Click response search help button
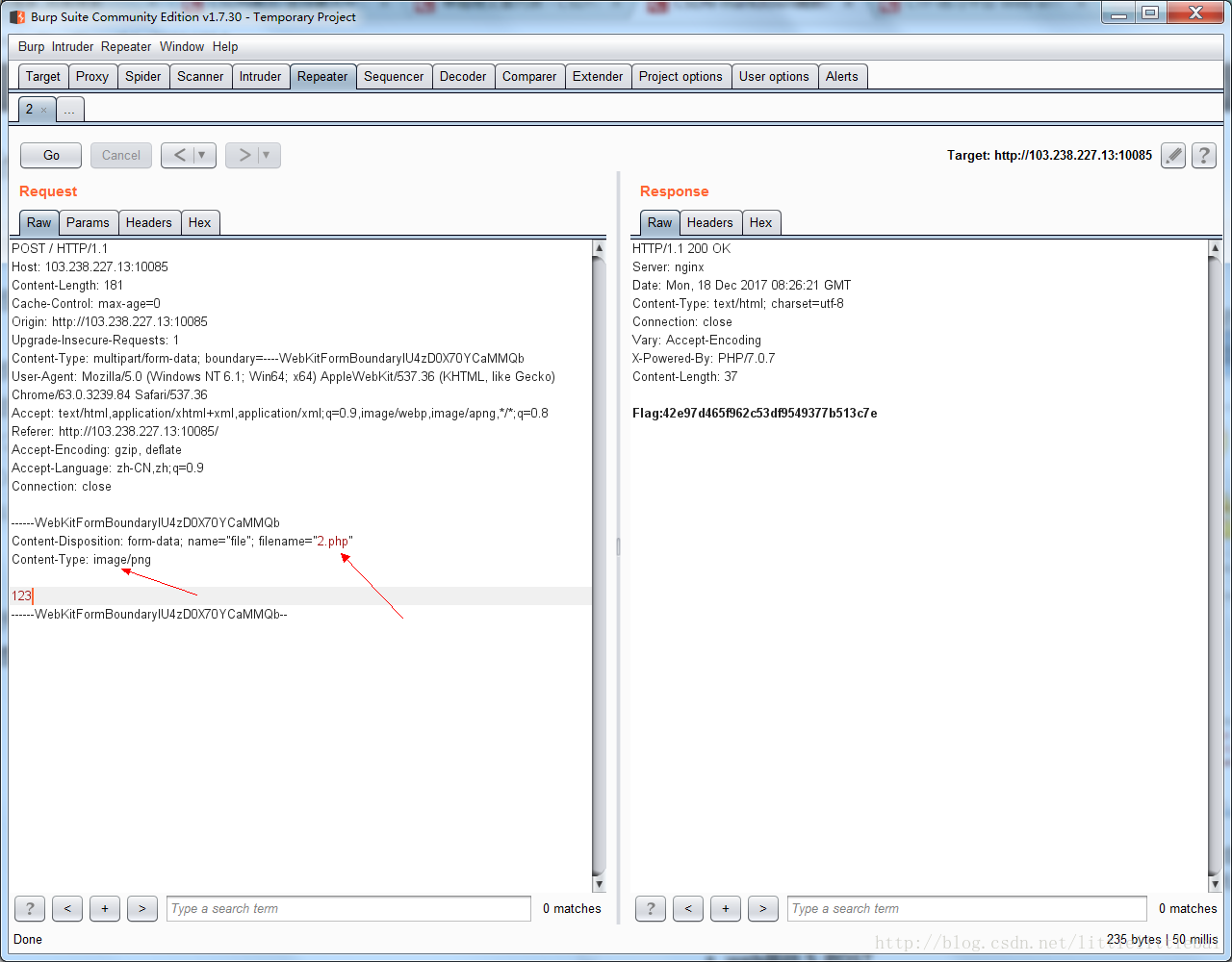This screenshot has width=1232, height=962. (651, 908)
